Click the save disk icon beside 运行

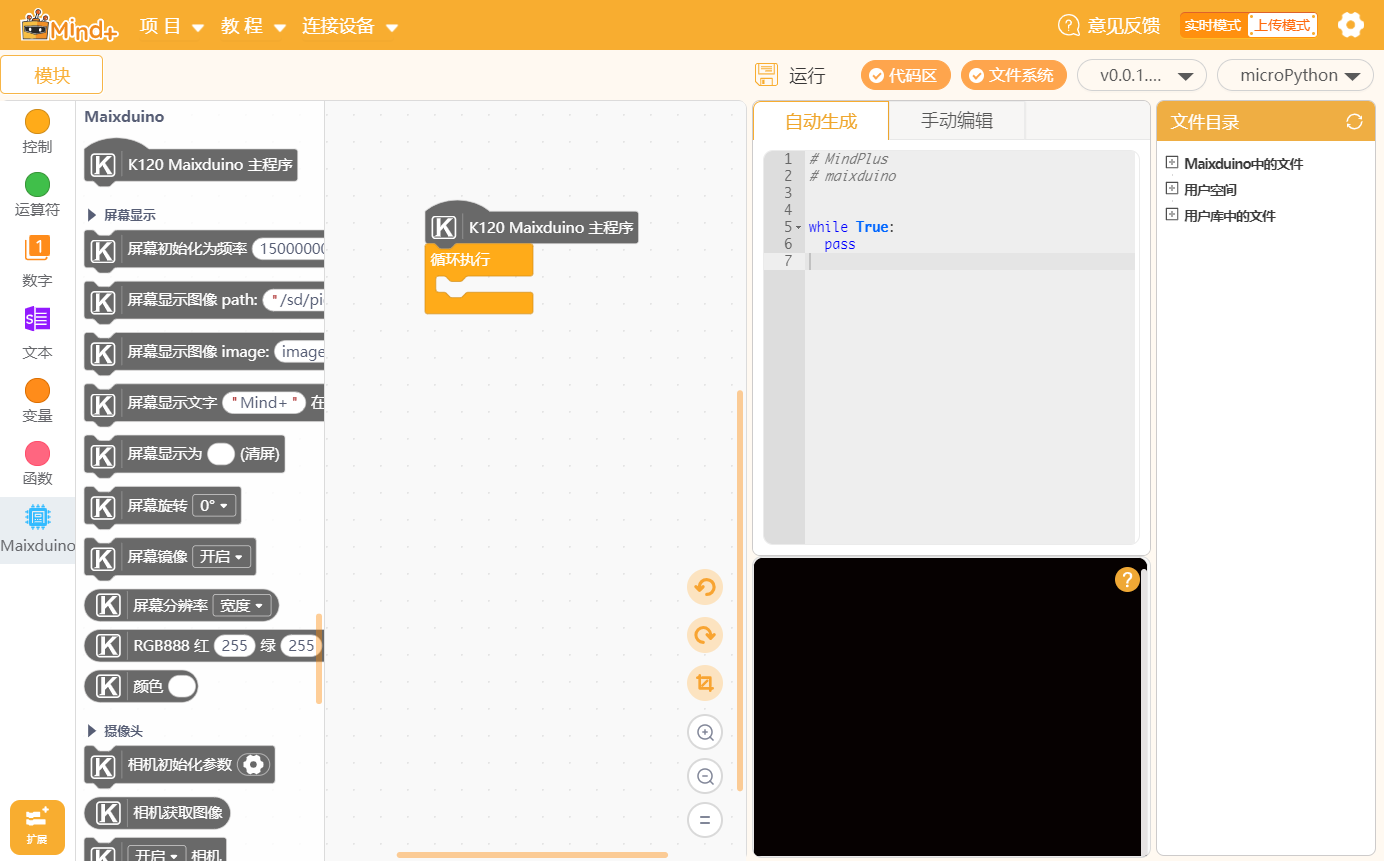pos(767,75)
